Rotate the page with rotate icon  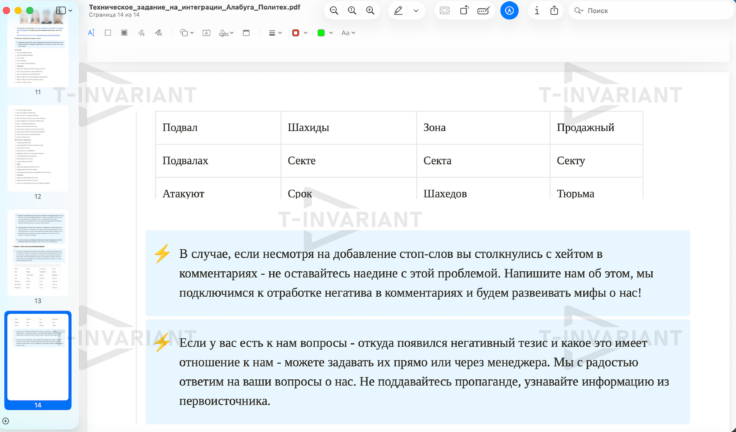coord(464,10)
